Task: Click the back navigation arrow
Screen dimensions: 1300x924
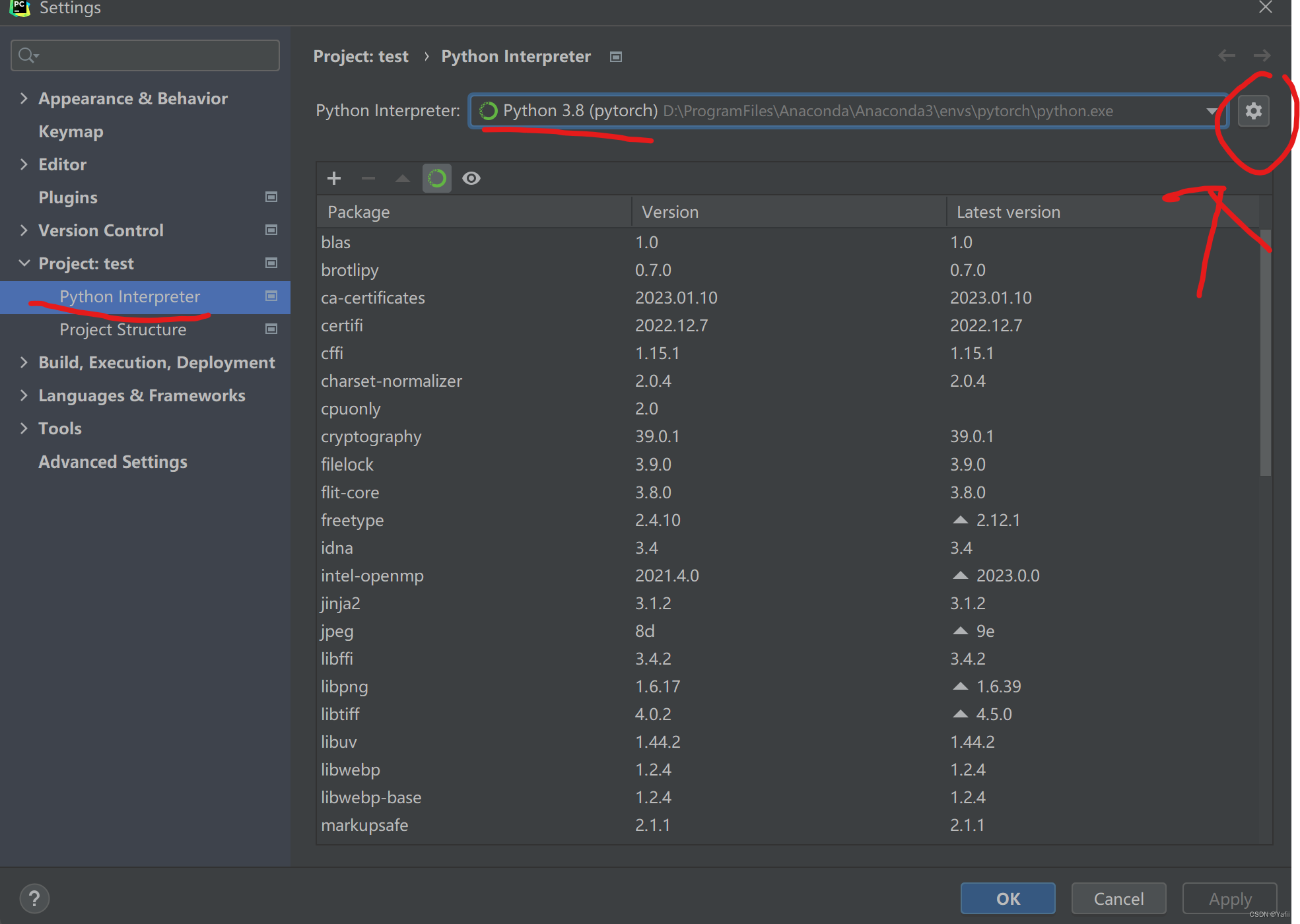Action: [1227, 56]
